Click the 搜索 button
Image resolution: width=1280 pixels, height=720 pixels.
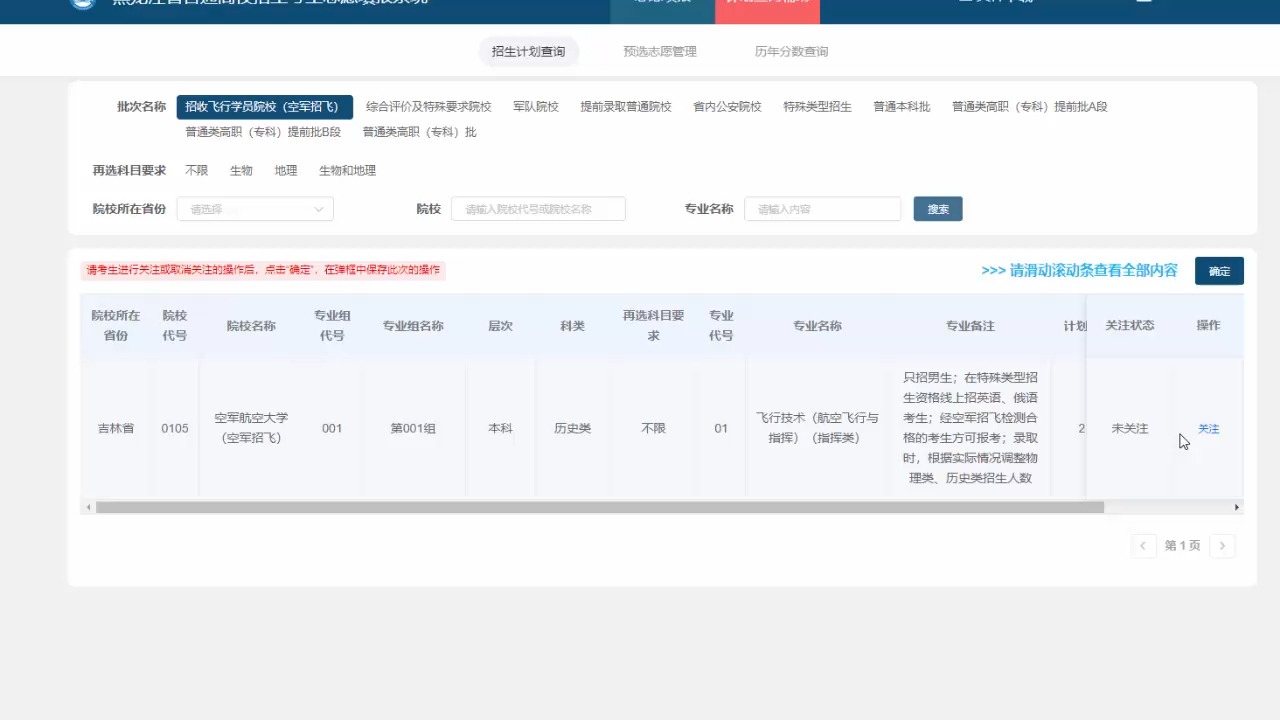click(x=938, y=209)
